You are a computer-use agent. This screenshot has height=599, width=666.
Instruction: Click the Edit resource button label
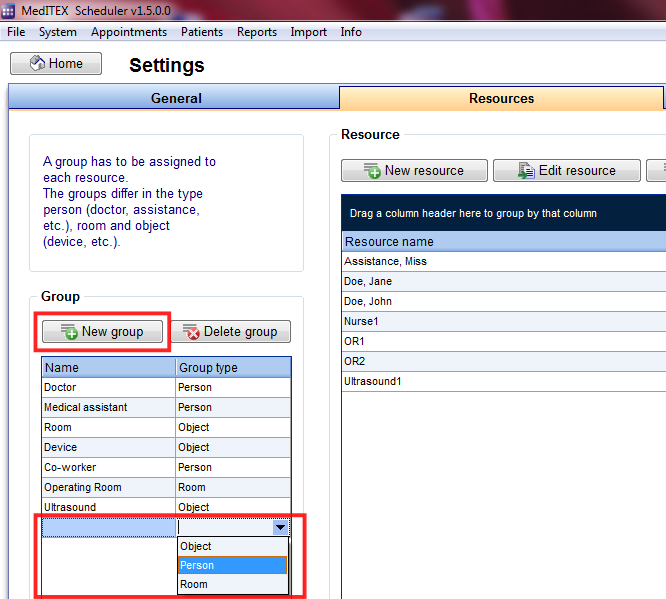point(577,170)
